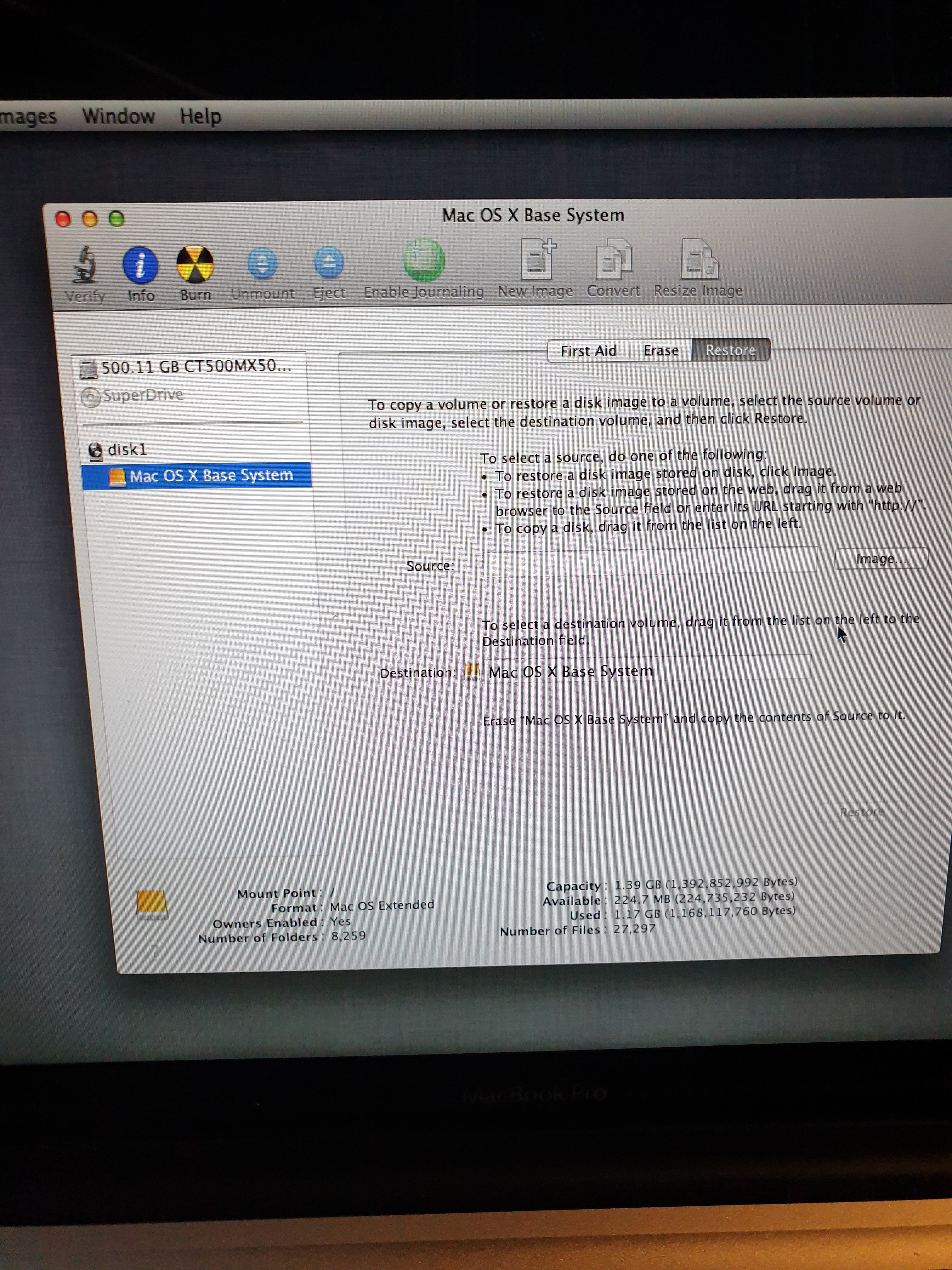This screenshot has width=952, height=1270.
Task: Switch to the First Aid tab
Action: click(x=589, y=351)
